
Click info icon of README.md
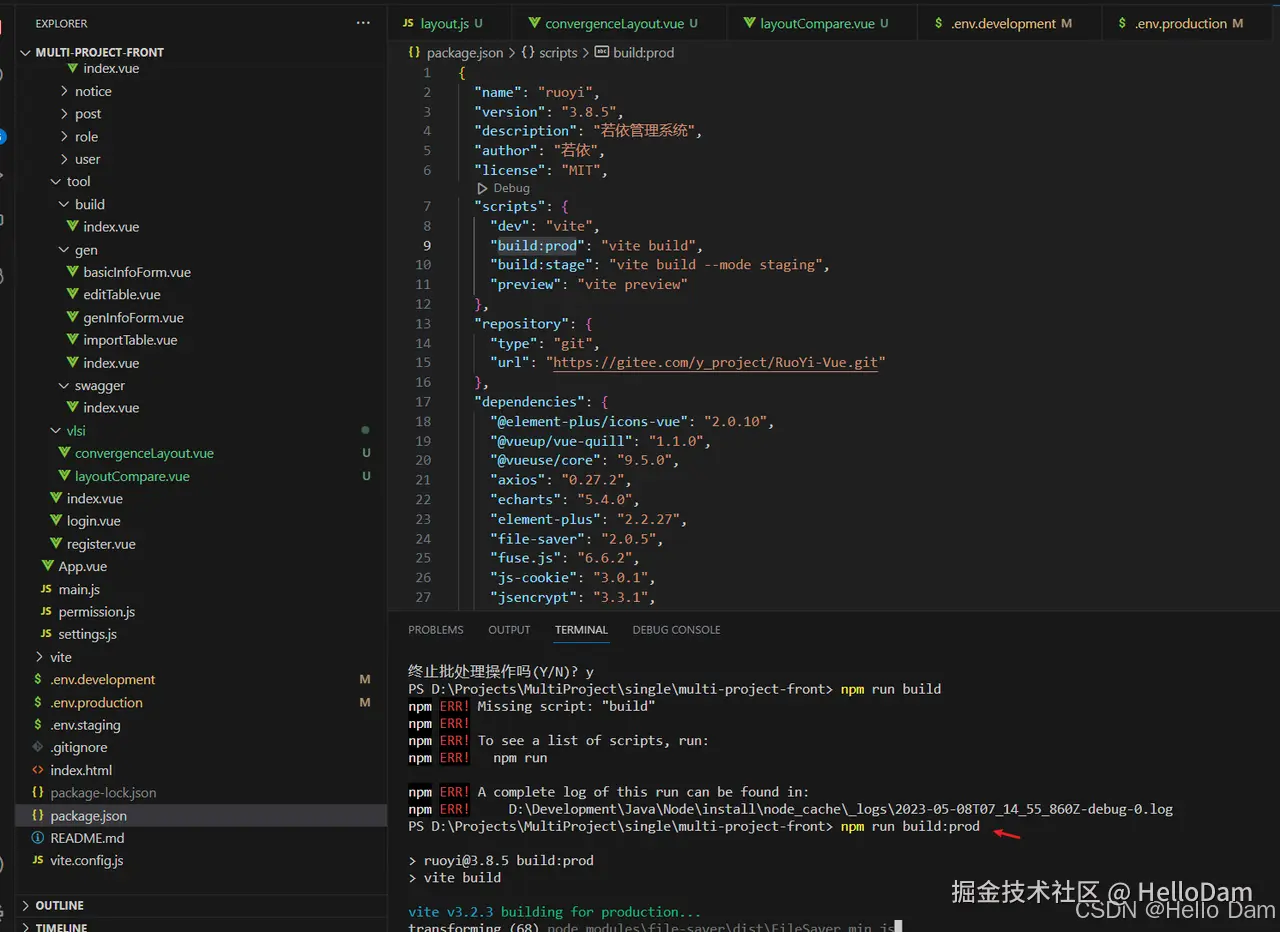click(38, 838)
